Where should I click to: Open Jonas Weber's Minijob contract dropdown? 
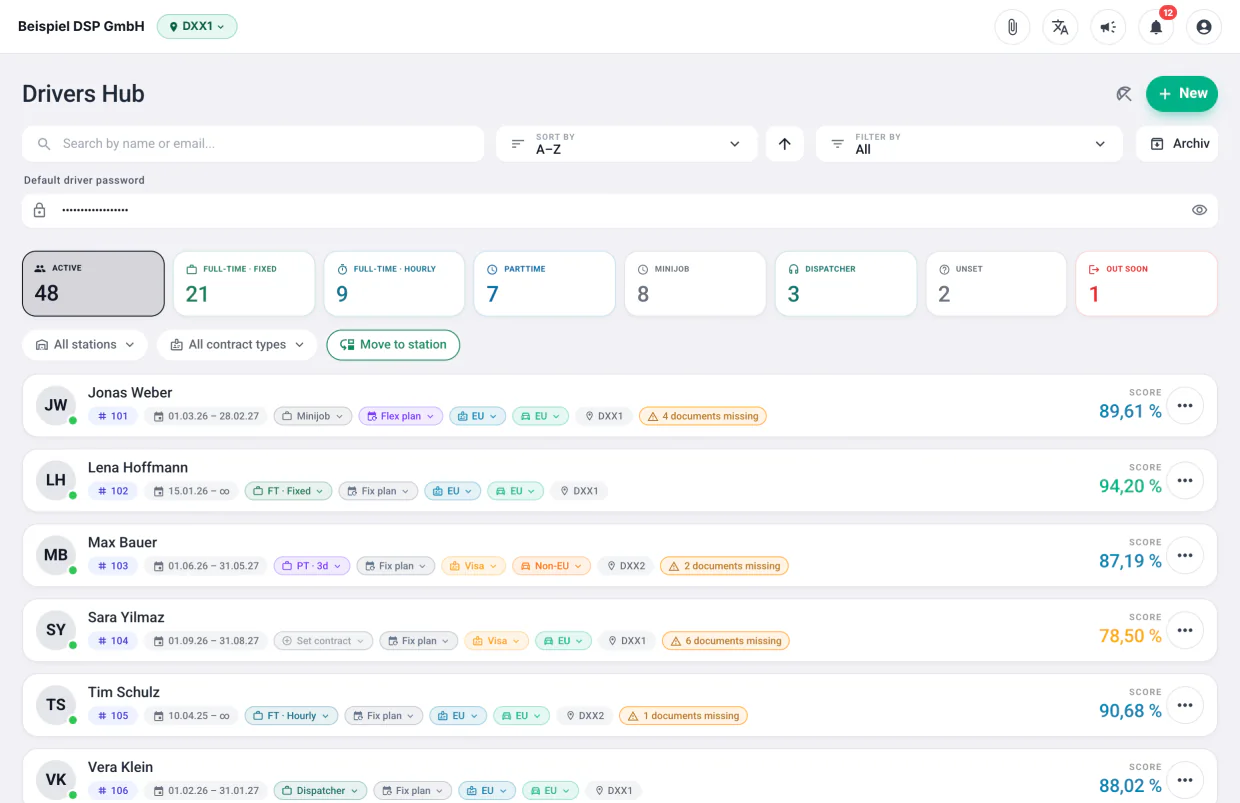pyautogui.click(x=313, y=416)
